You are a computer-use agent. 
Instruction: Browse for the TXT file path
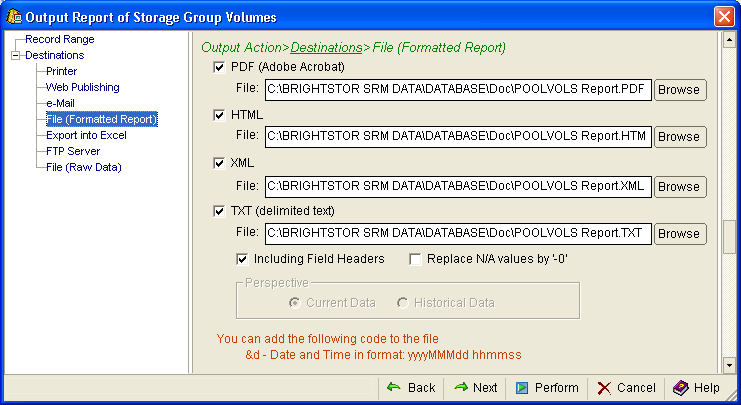point(680,233)
